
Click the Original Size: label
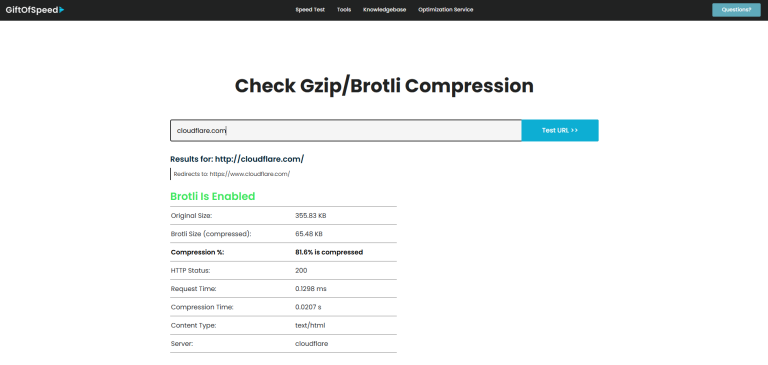(192, 216)
